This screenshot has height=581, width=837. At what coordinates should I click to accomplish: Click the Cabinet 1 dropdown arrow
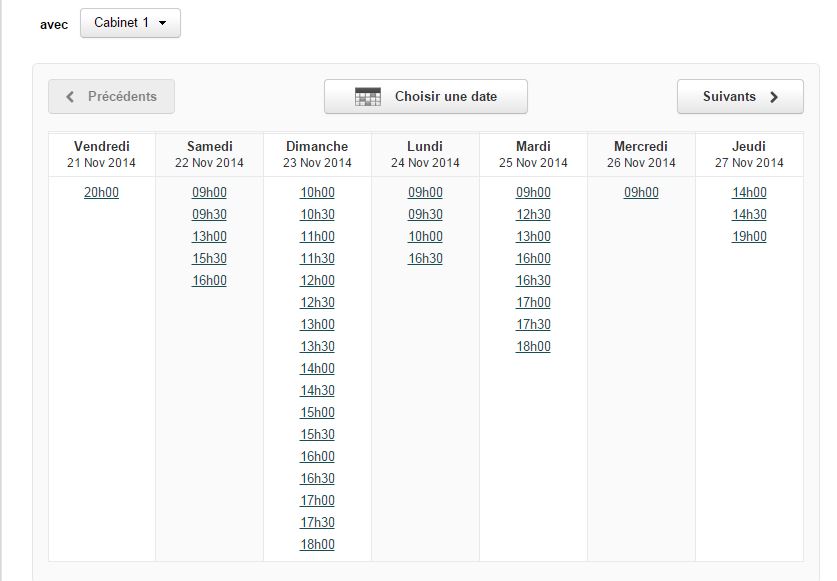[163, 23]
